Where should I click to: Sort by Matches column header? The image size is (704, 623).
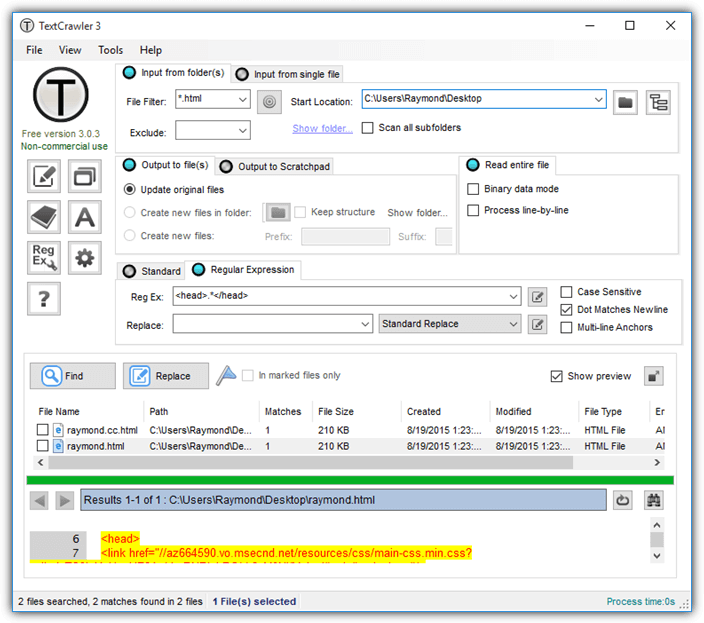283,412
